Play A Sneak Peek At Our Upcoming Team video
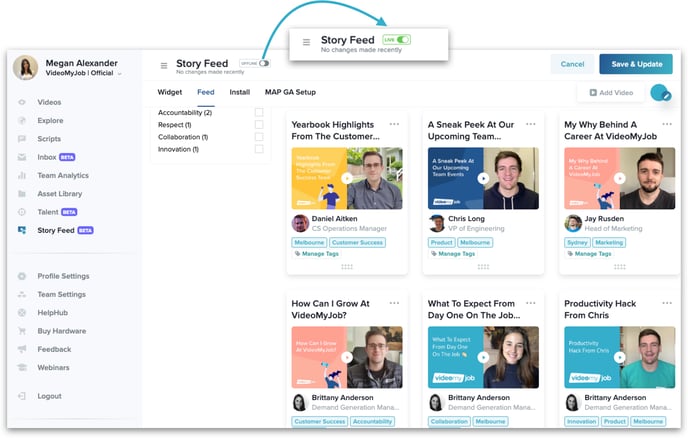Screen dimensions: 688x438 point(483,178)
